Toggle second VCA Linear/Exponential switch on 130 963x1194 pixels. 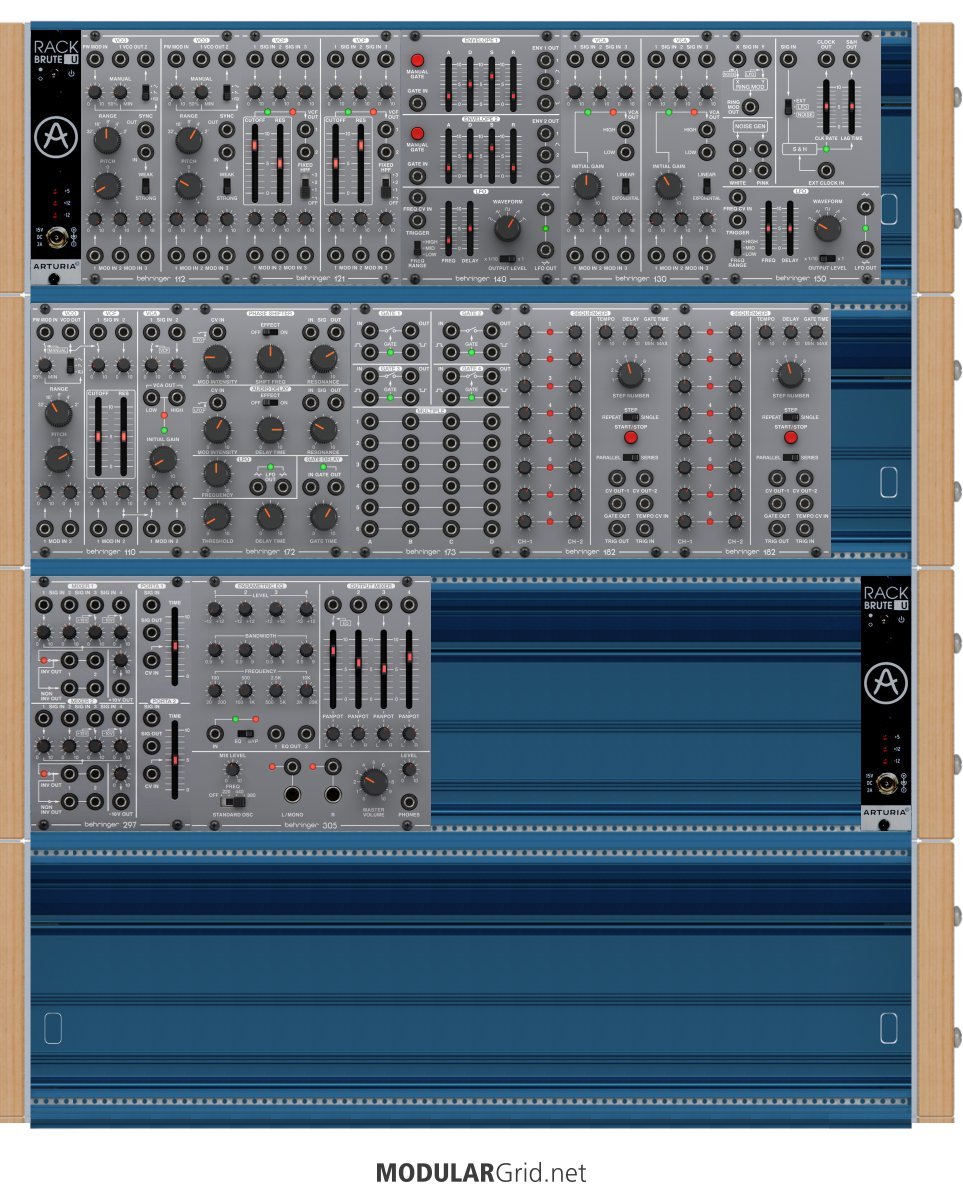click(706, 185)
